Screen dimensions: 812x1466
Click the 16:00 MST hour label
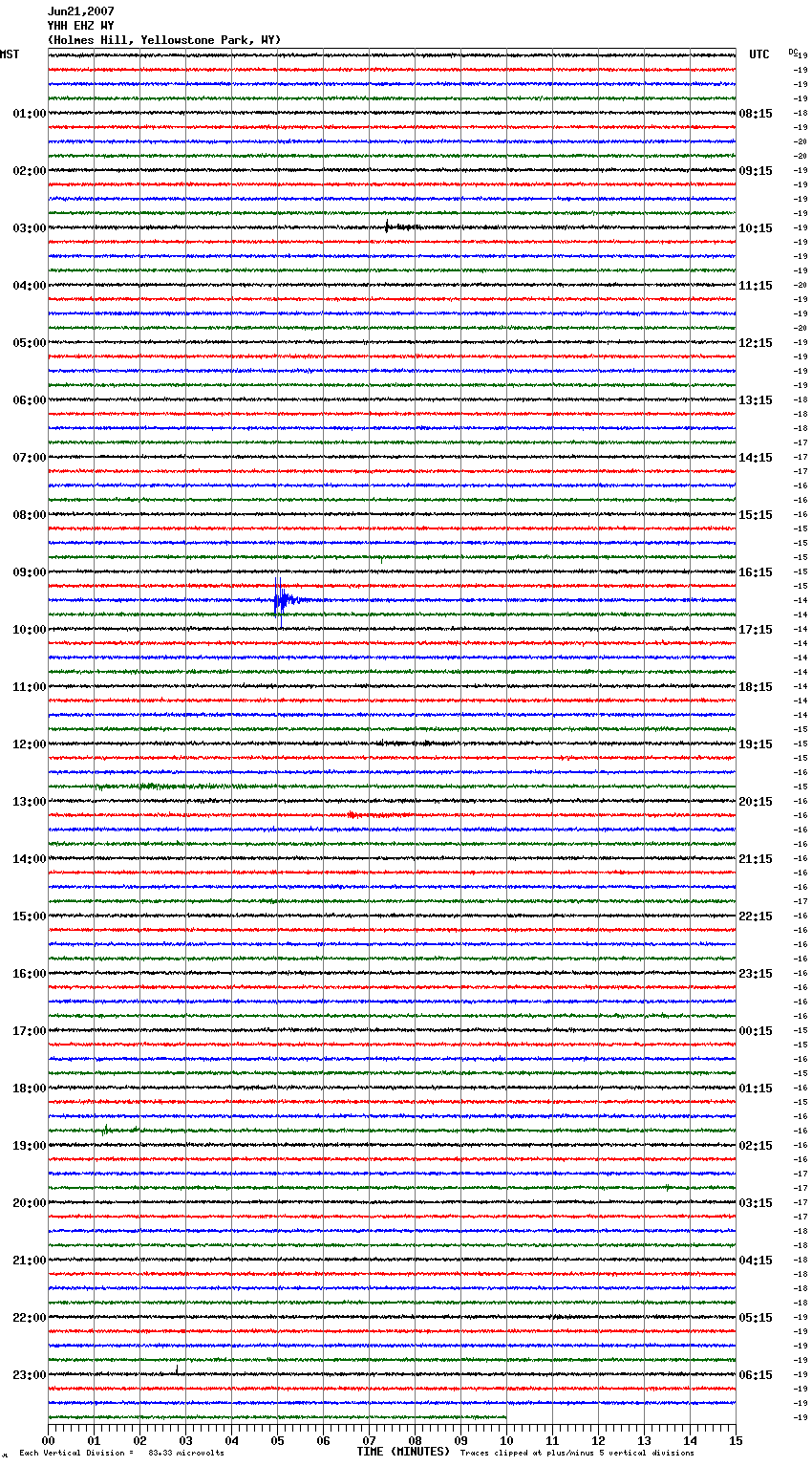29,974
